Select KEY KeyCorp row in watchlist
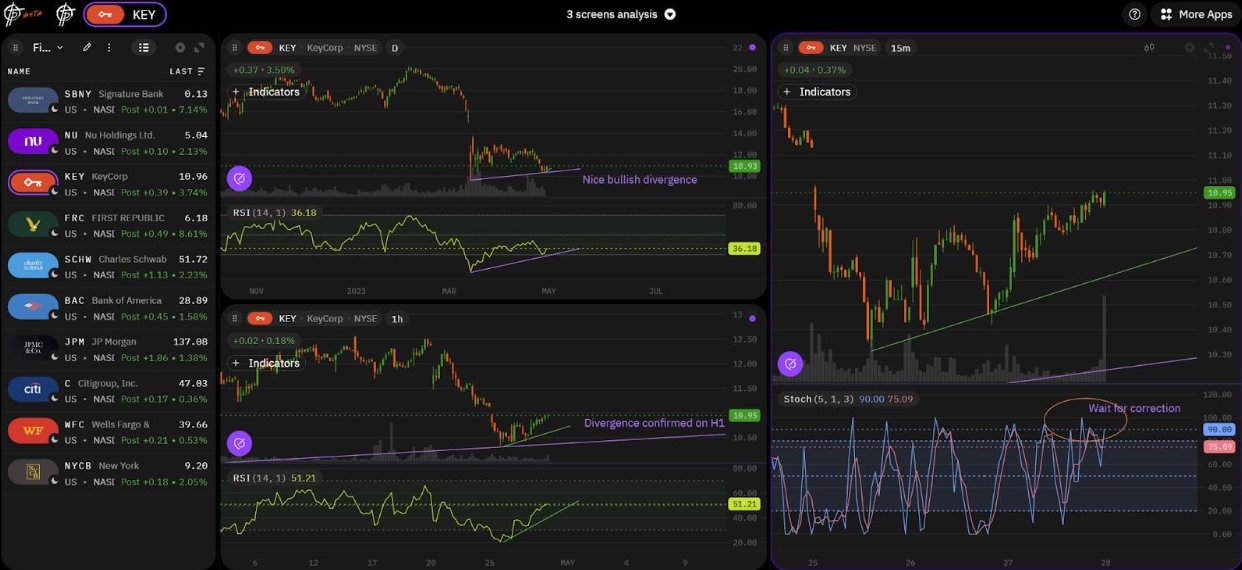 (x=108, y=183)
